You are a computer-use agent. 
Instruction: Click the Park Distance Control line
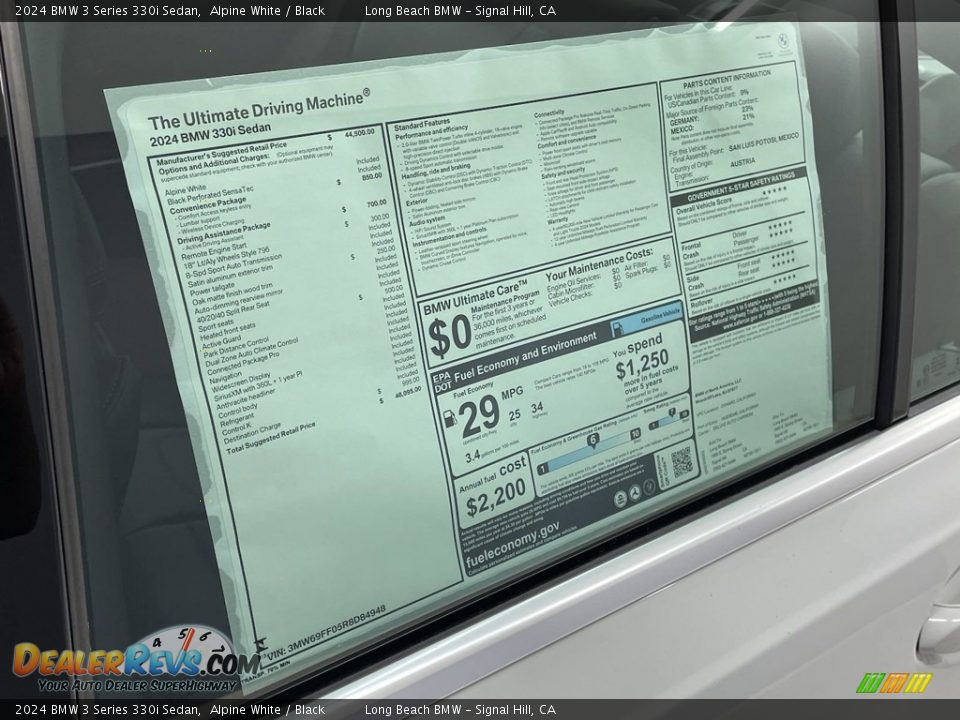coord(236,347)
